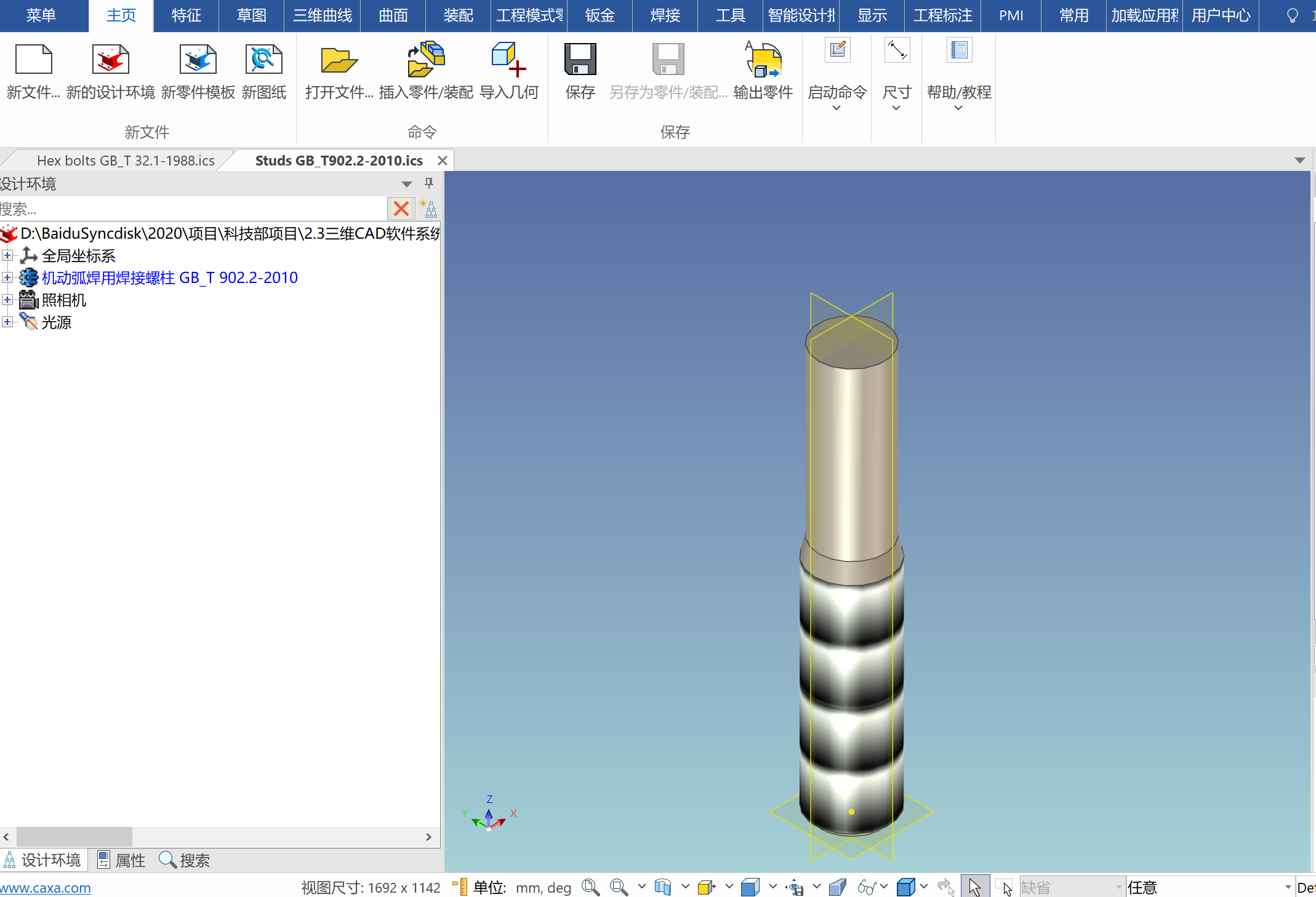Click the New Part Template icon
The height and width of the screenshot is (897, 1316).
pyautogui.click(x=198, y=60)
